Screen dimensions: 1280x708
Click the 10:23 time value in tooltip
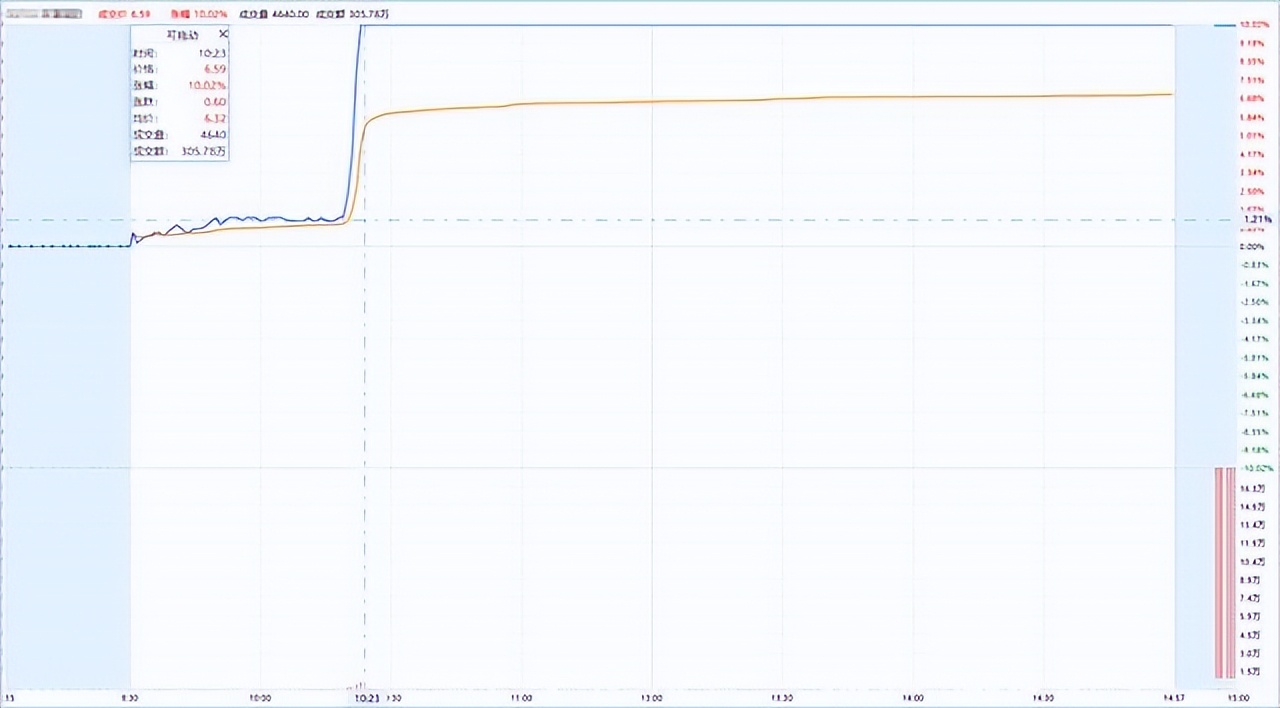[212, 52]
